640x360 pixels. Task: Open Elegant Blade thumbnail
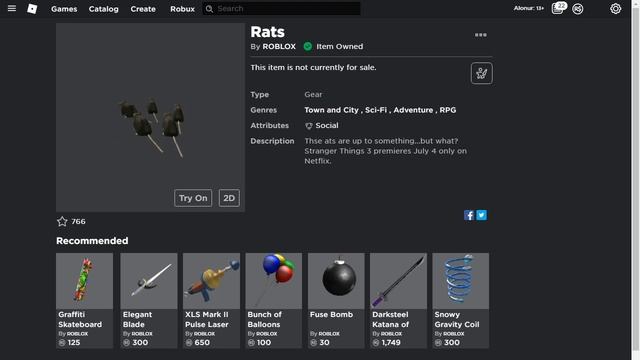(x=149, y=281)
